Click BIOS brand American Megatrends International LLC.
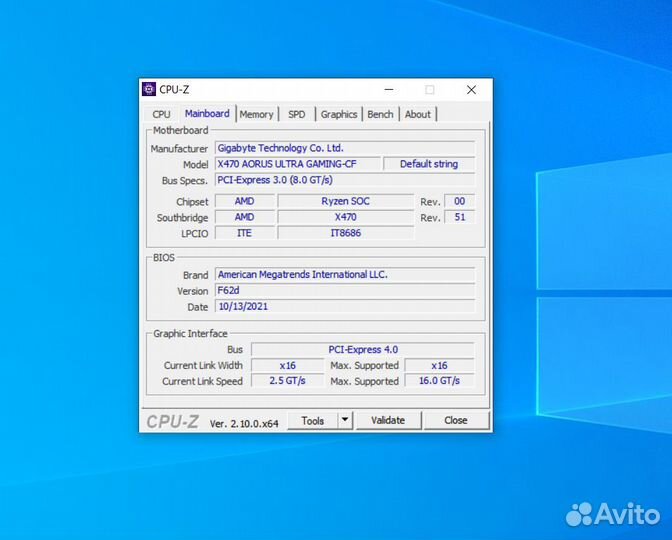Viewport: 672px width, 540px height. click(x=345, y=275)
